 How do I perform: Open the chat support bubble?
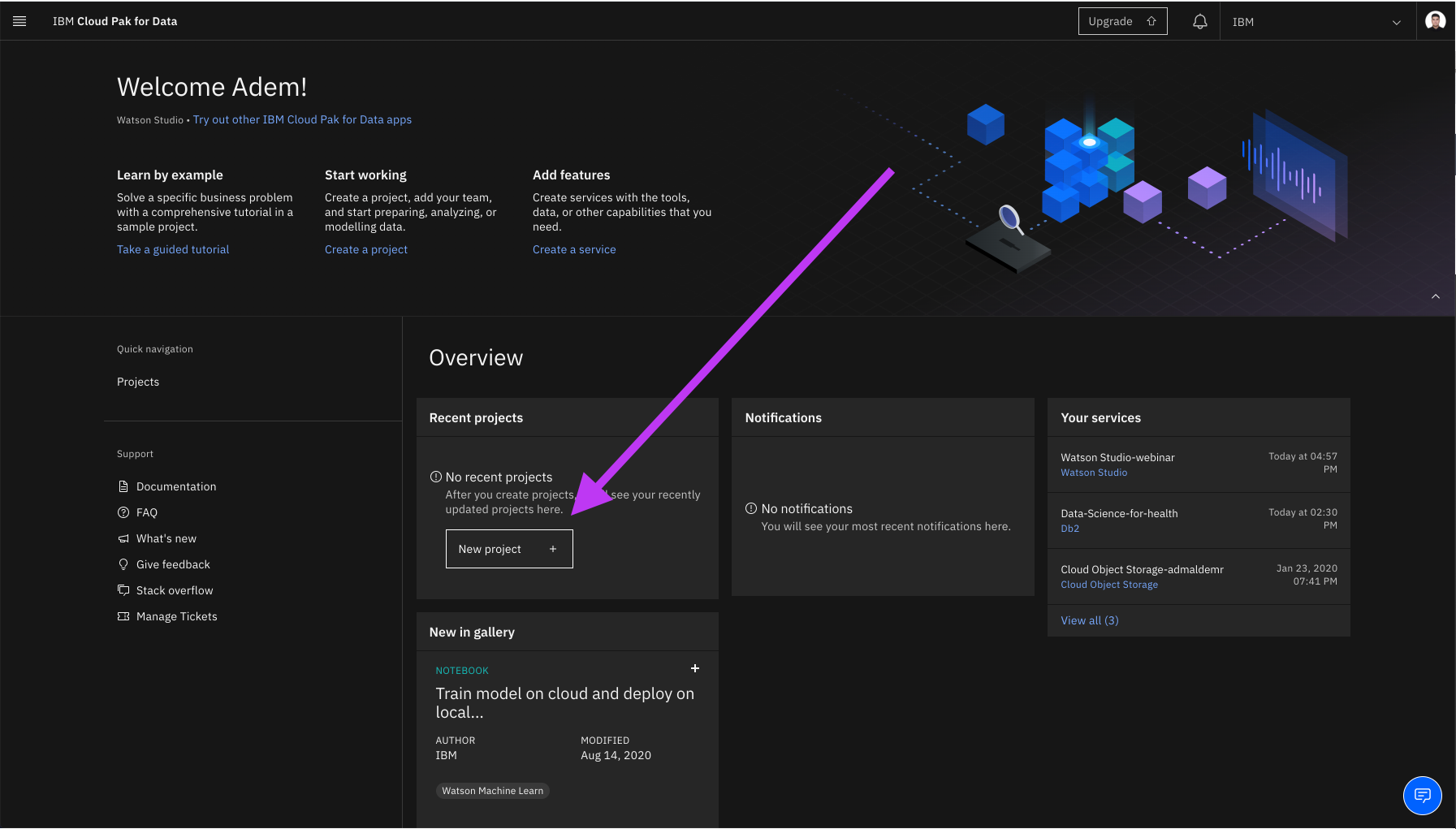pos(1423,795)
